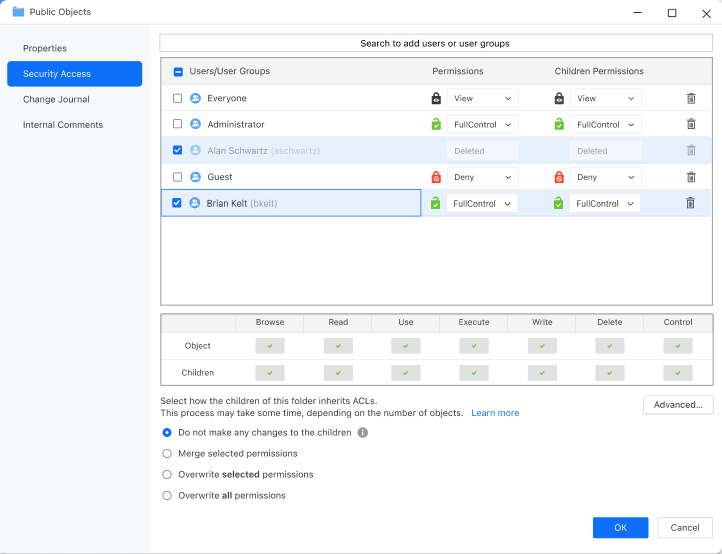Viewport: 722px width, 554px height.
Task: Click trash icon for Brian Kelt
Action: [690, 203]
